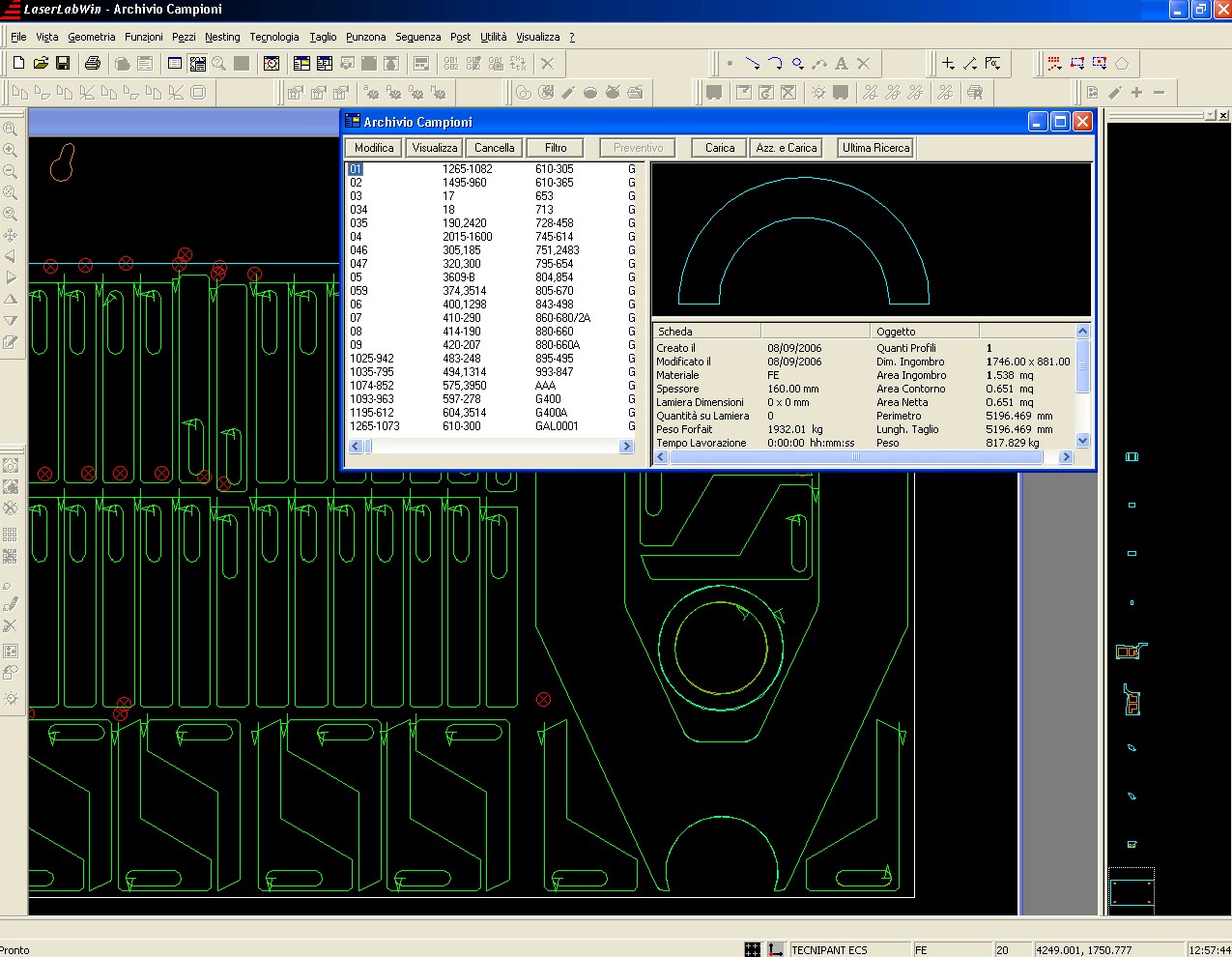Click the Filtro button
Viewport: 1232px width, 957px height.
[556, 148]
